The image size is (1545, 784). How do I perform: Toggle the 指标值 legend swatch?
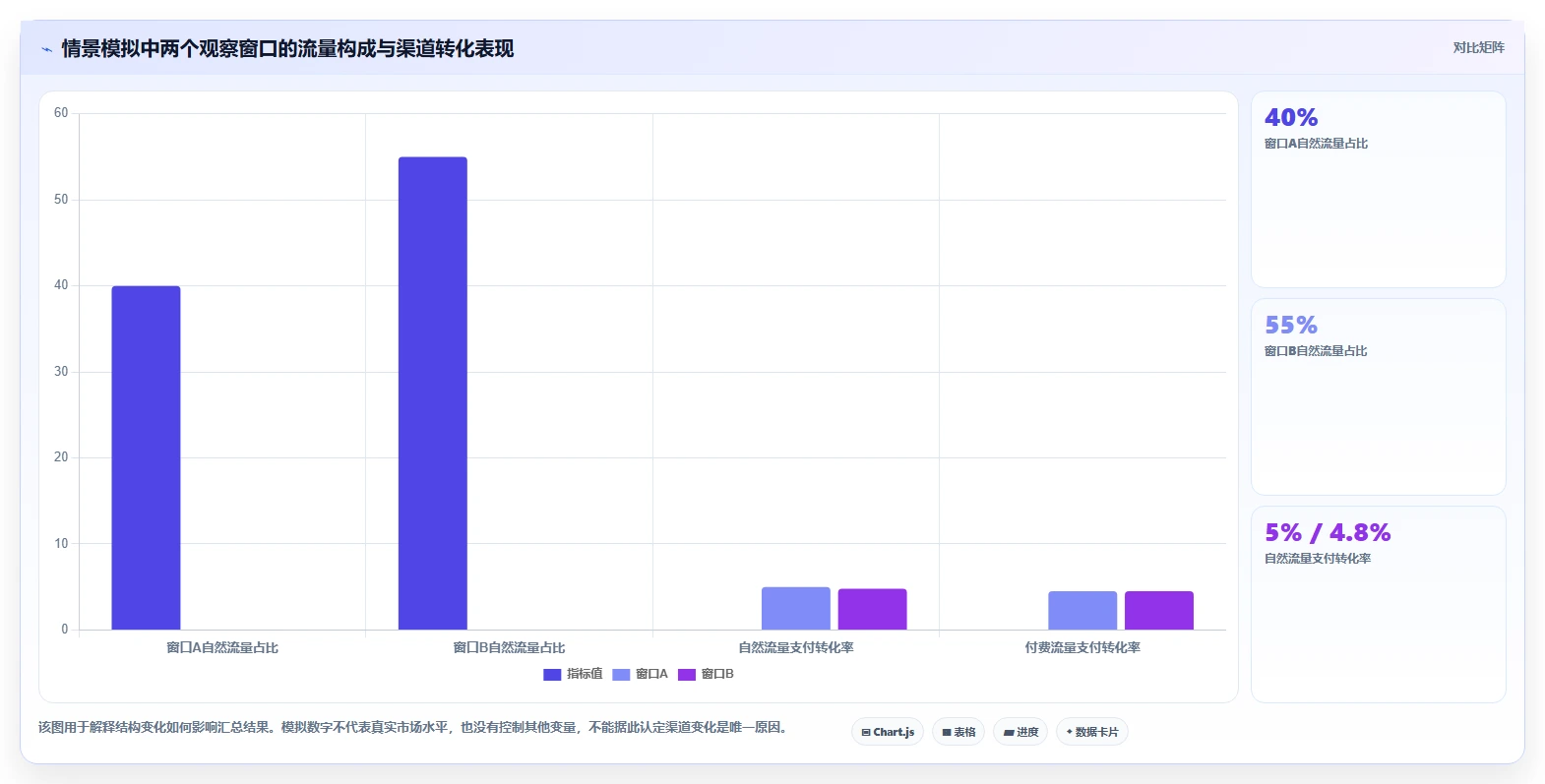(x=552, y=675)
